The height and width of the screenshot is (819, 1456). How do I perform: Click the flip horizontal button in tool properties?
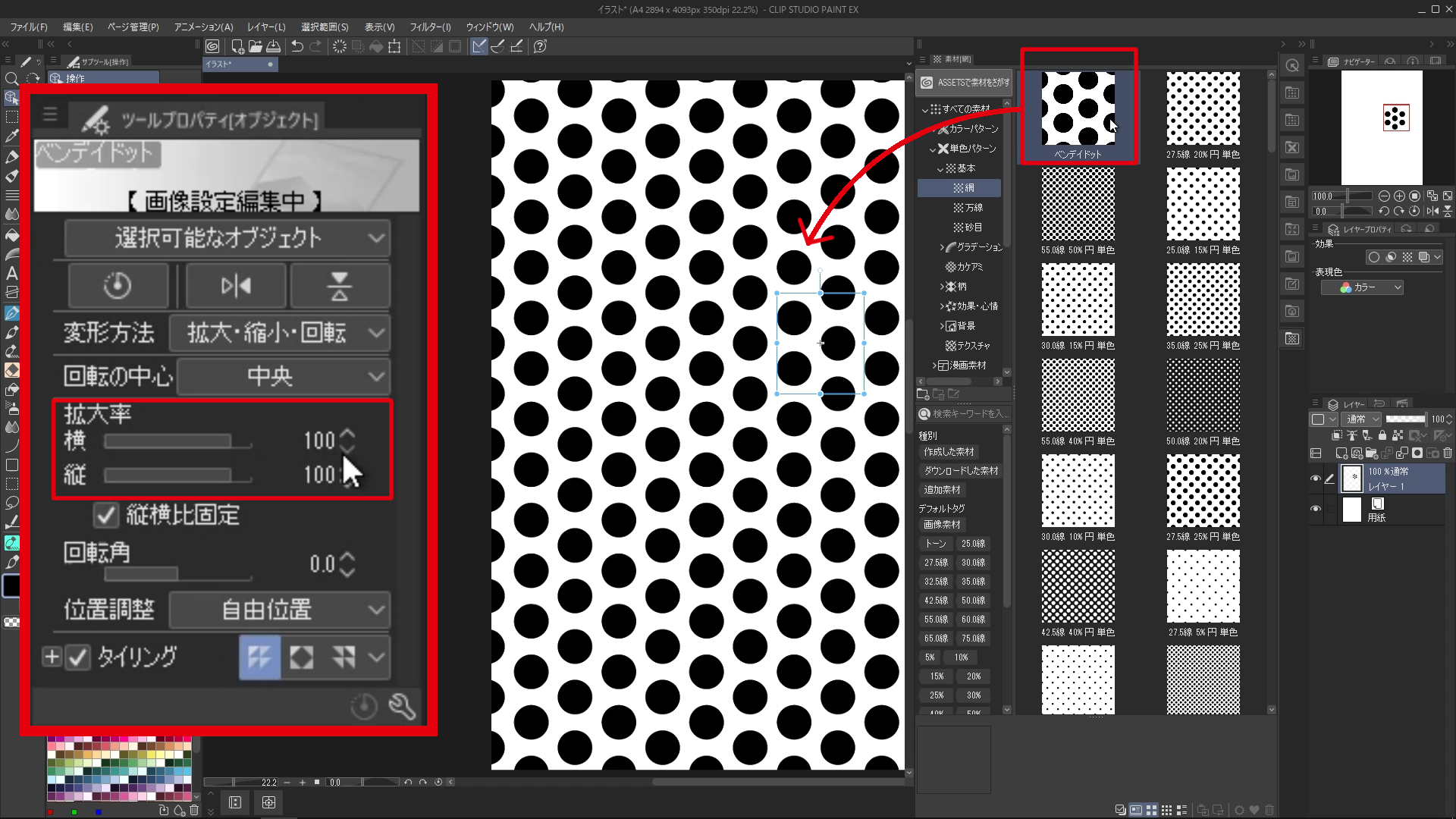click(236, 286)
